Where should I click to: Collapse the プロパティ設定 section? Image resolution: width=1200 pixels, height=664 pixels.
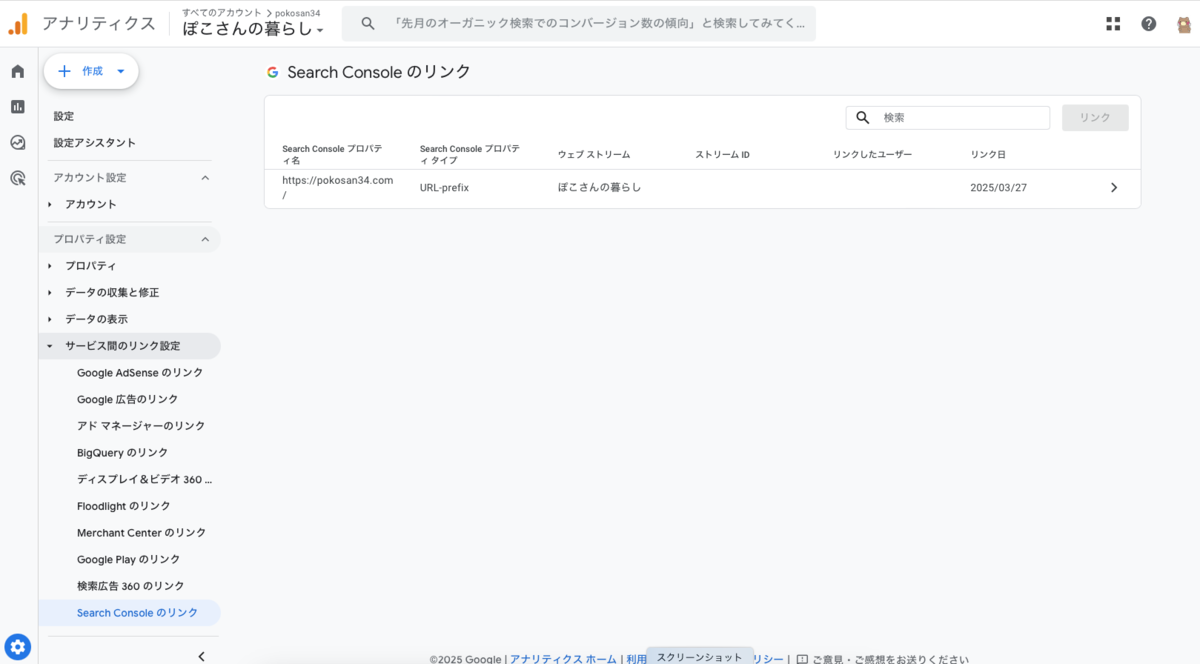(205, 239)
